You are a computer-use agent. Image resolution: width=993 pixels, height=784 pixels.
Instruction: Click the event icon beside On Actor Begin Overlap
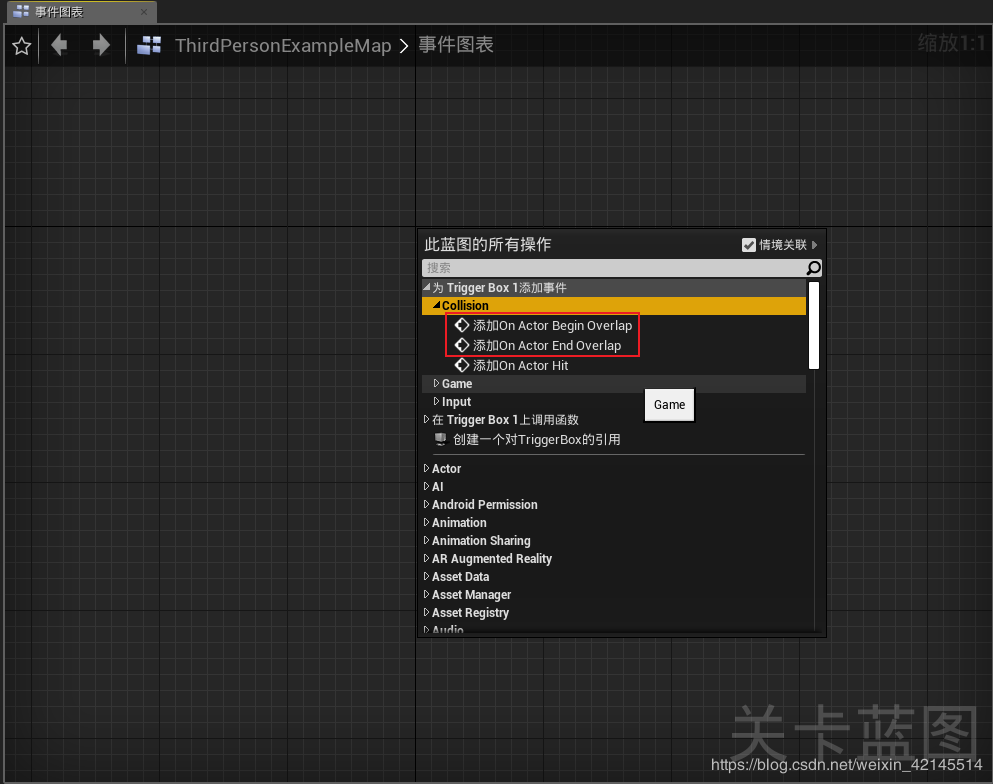pyautogui.click(x=462, y=325)
